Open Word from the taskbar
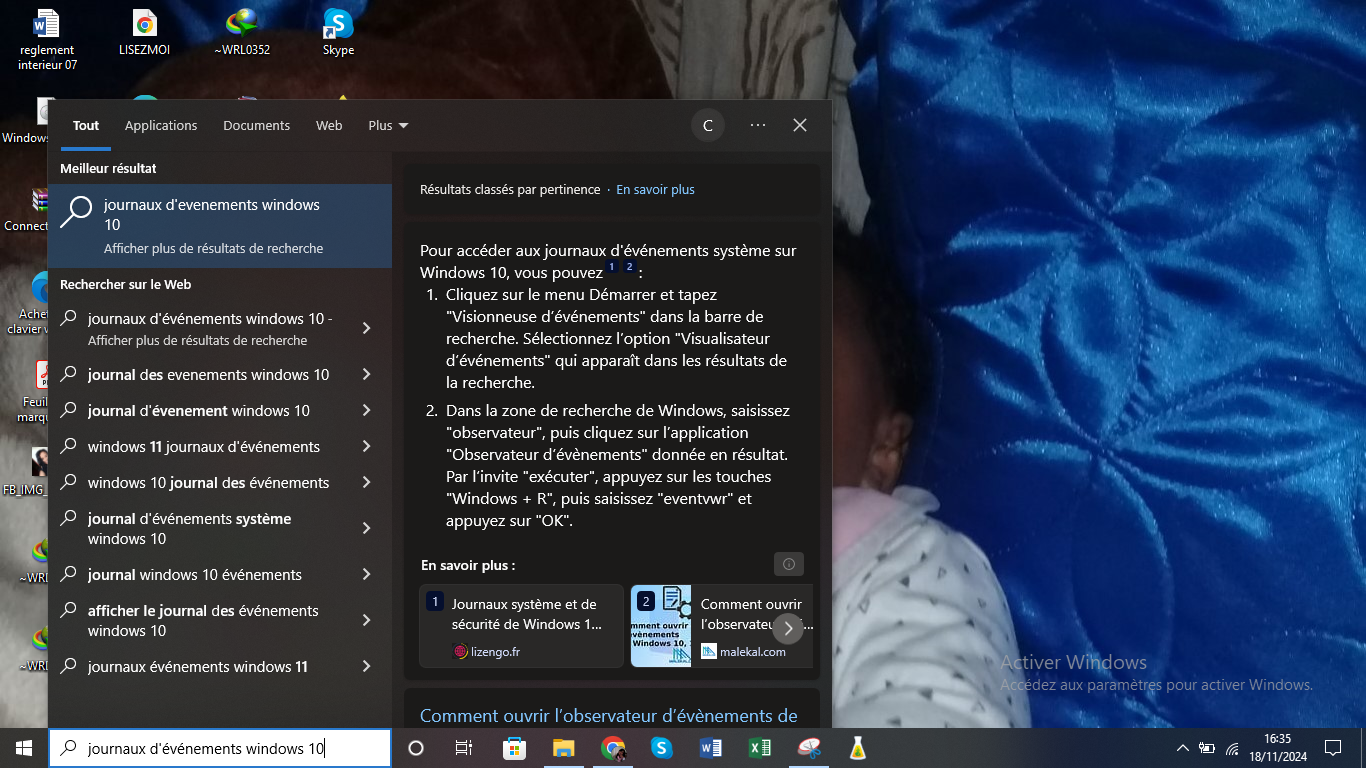Screen dimensions: 1366x768 click(710, 748)
